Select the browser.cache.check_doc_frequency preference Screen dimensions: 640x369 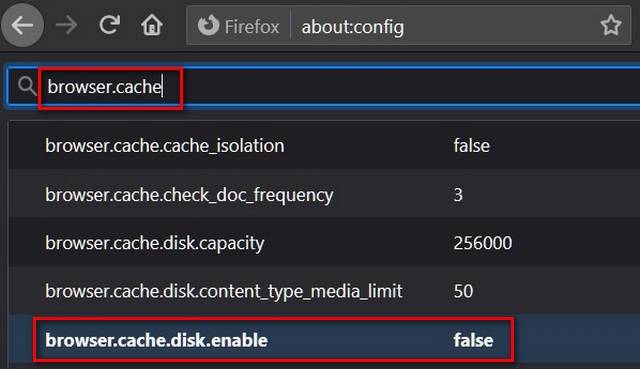point(189,195)
